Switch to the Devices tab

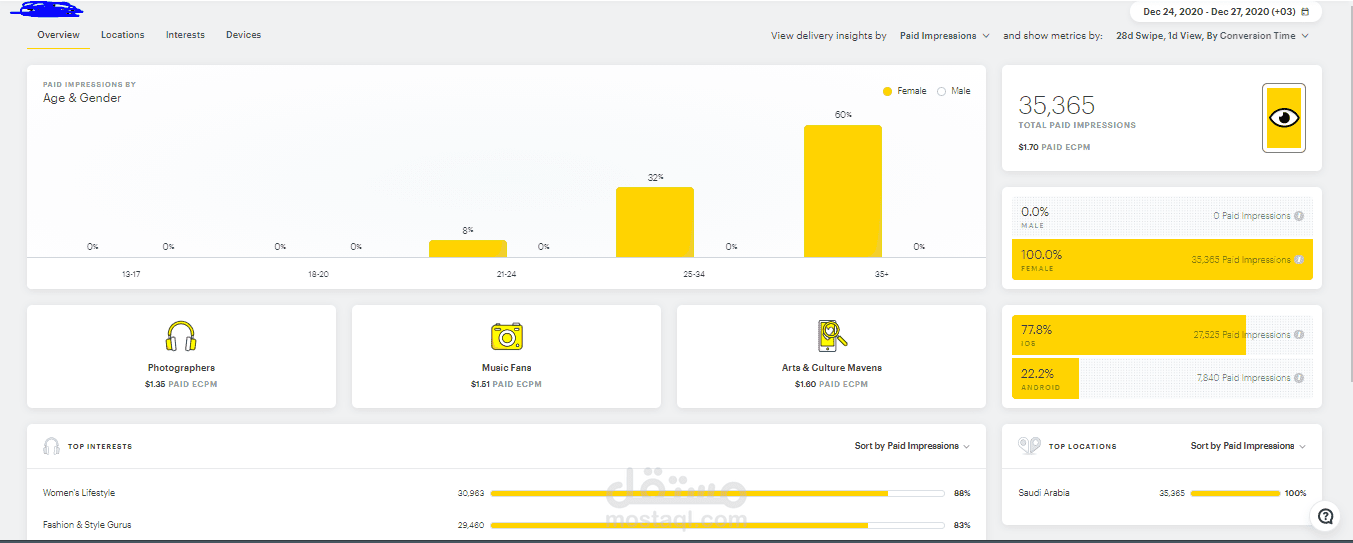click(x=243, y=35)
